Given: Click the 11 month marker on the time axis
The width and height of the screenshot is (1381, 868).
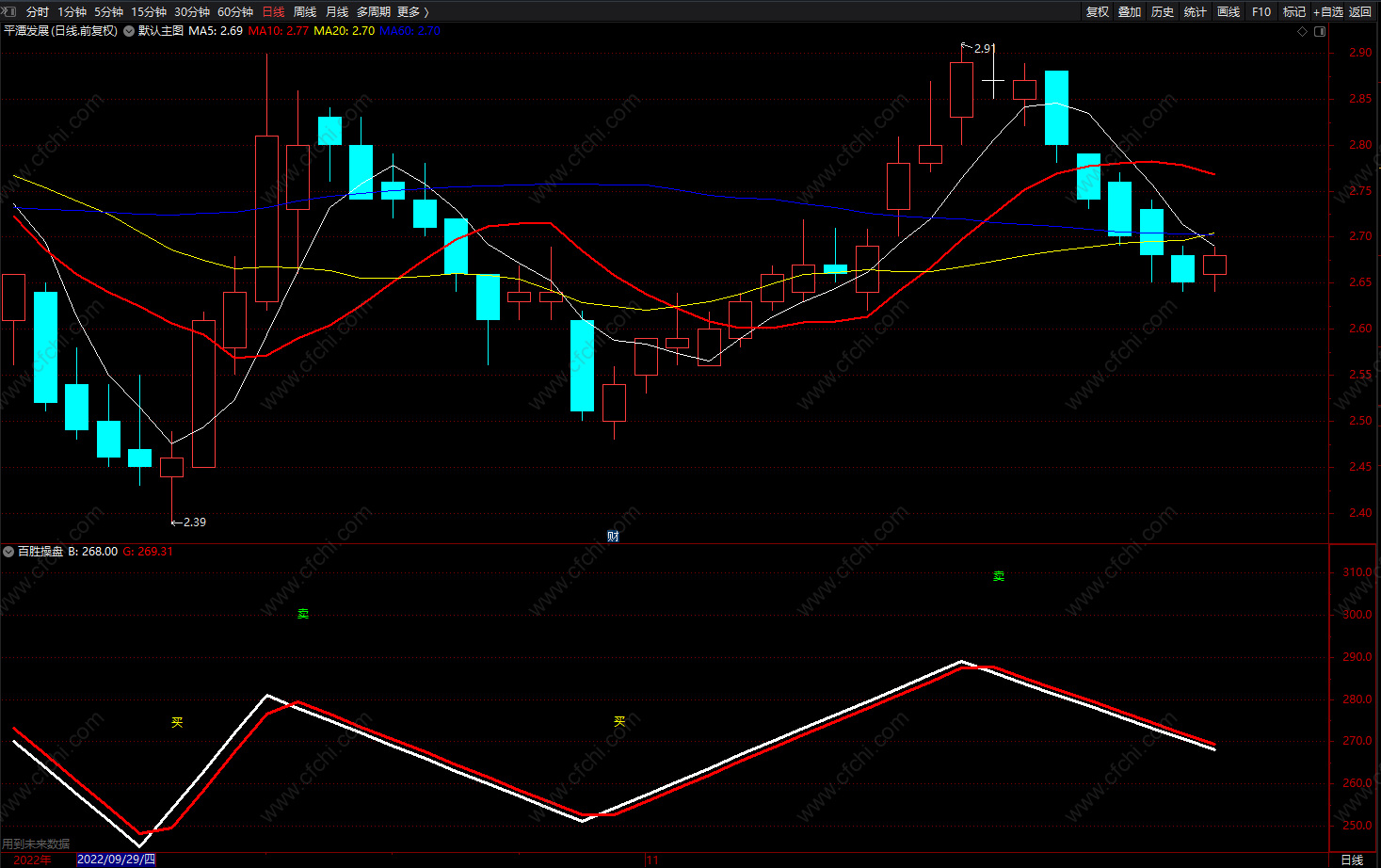Looking at the screenshot, I should click(x=652, y=860).
